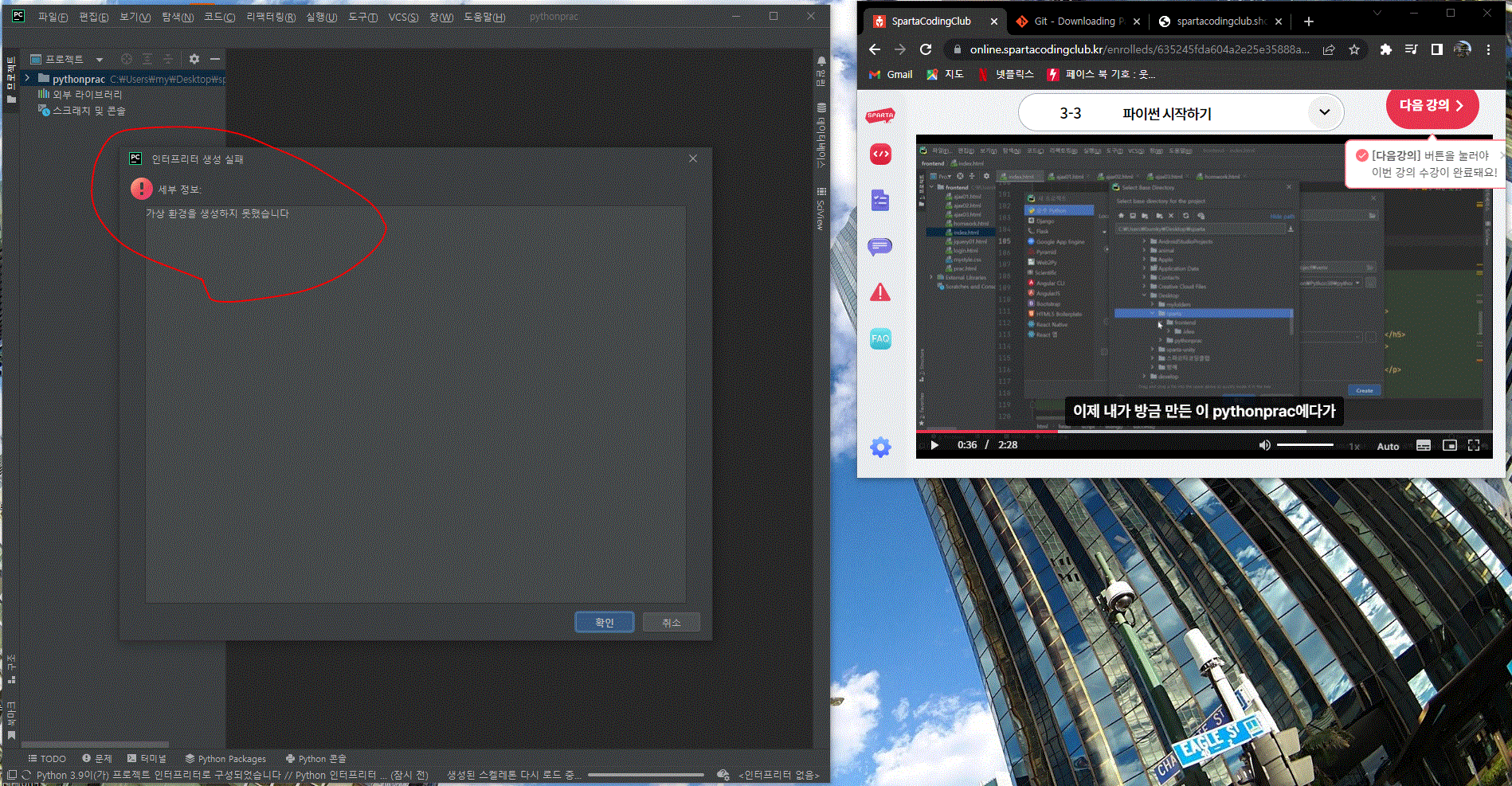Image resolution: width=1512 pixels, height=786 pixels.
Task: Open the 파일(F) menu in PyCharm
Action: [x=53, y=17]
